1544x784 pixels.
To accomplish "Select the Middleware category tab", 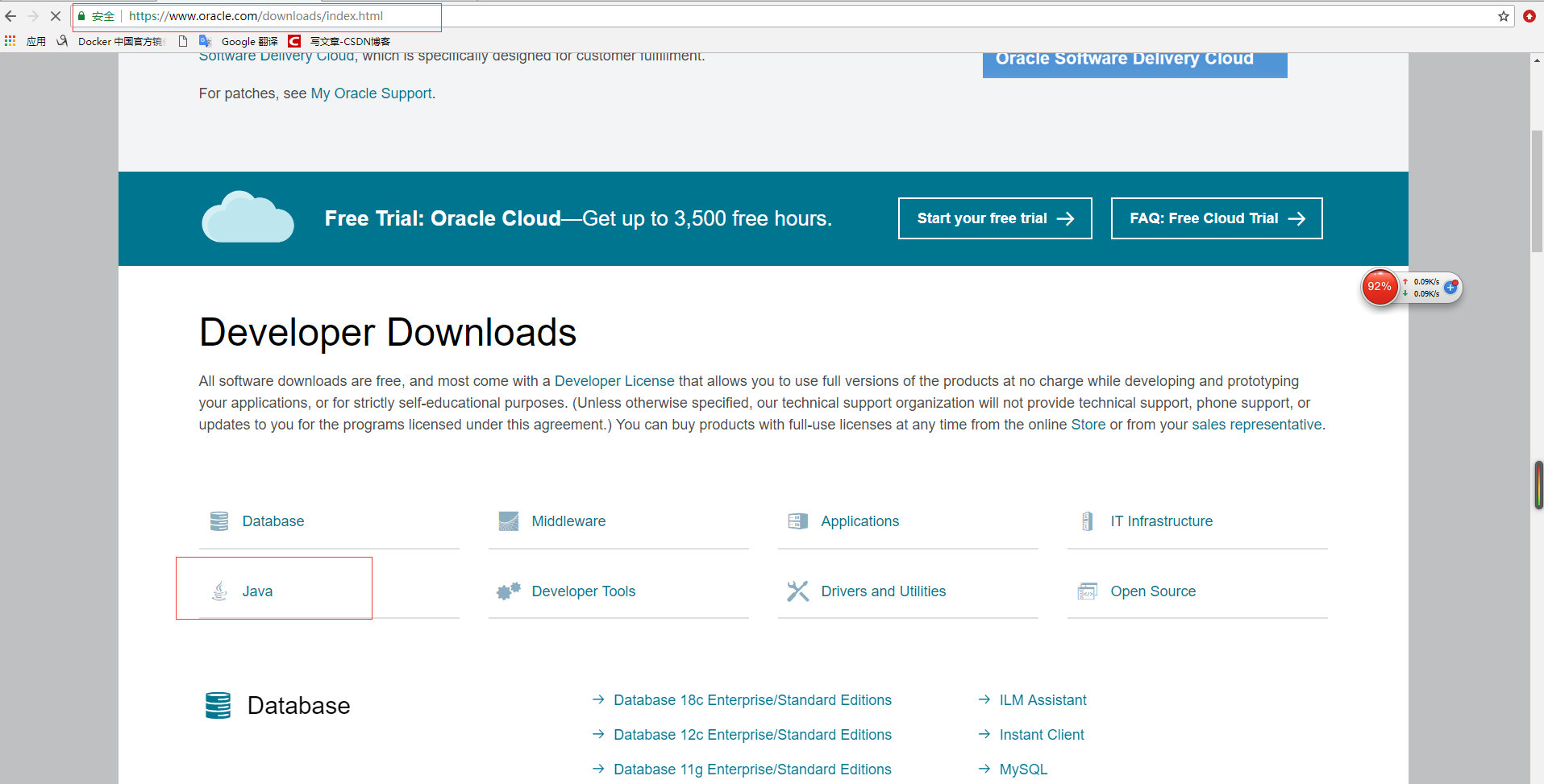I will (618, 521).
